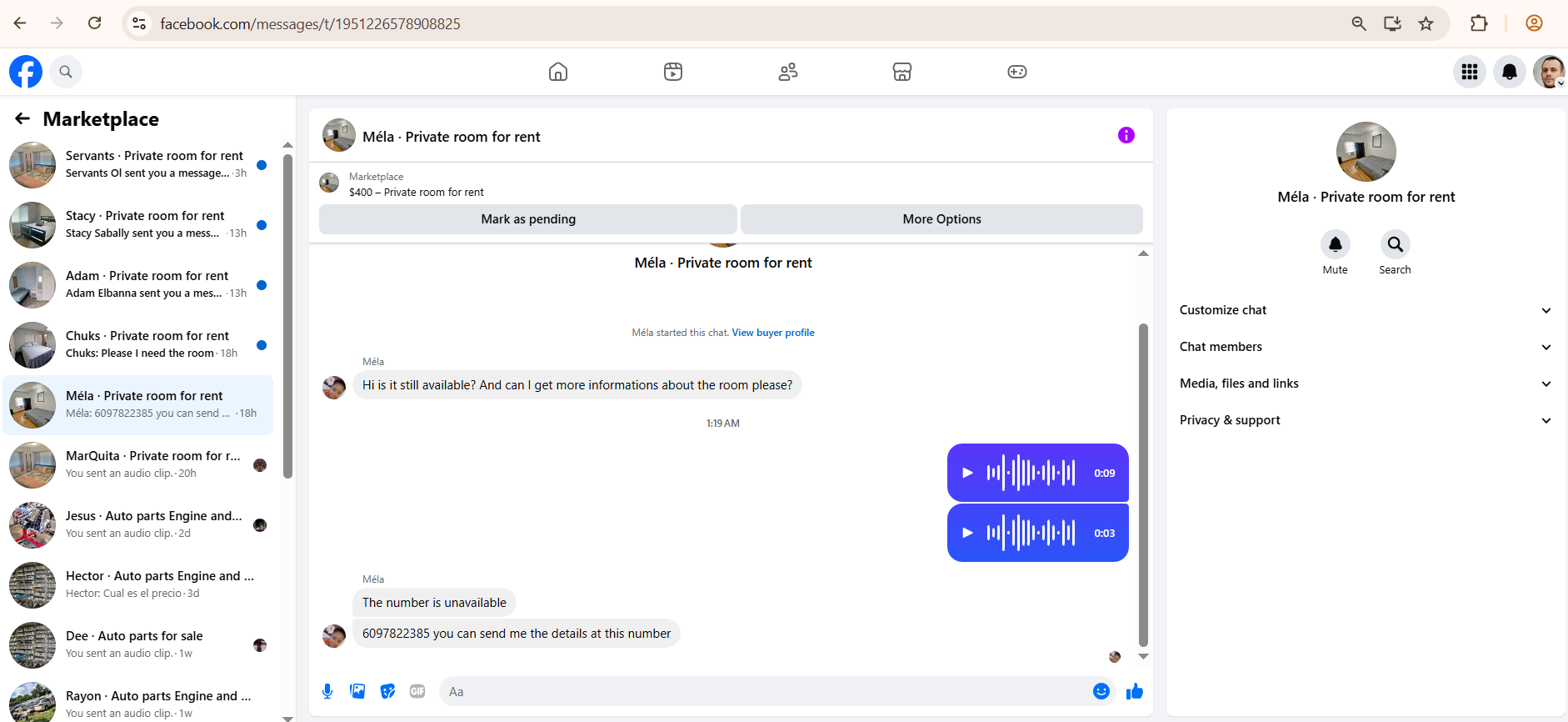Click the 0:03 audio clip waveform
The height and width of the screenshot is (722, 1568).
click(x=1031, y=533)
